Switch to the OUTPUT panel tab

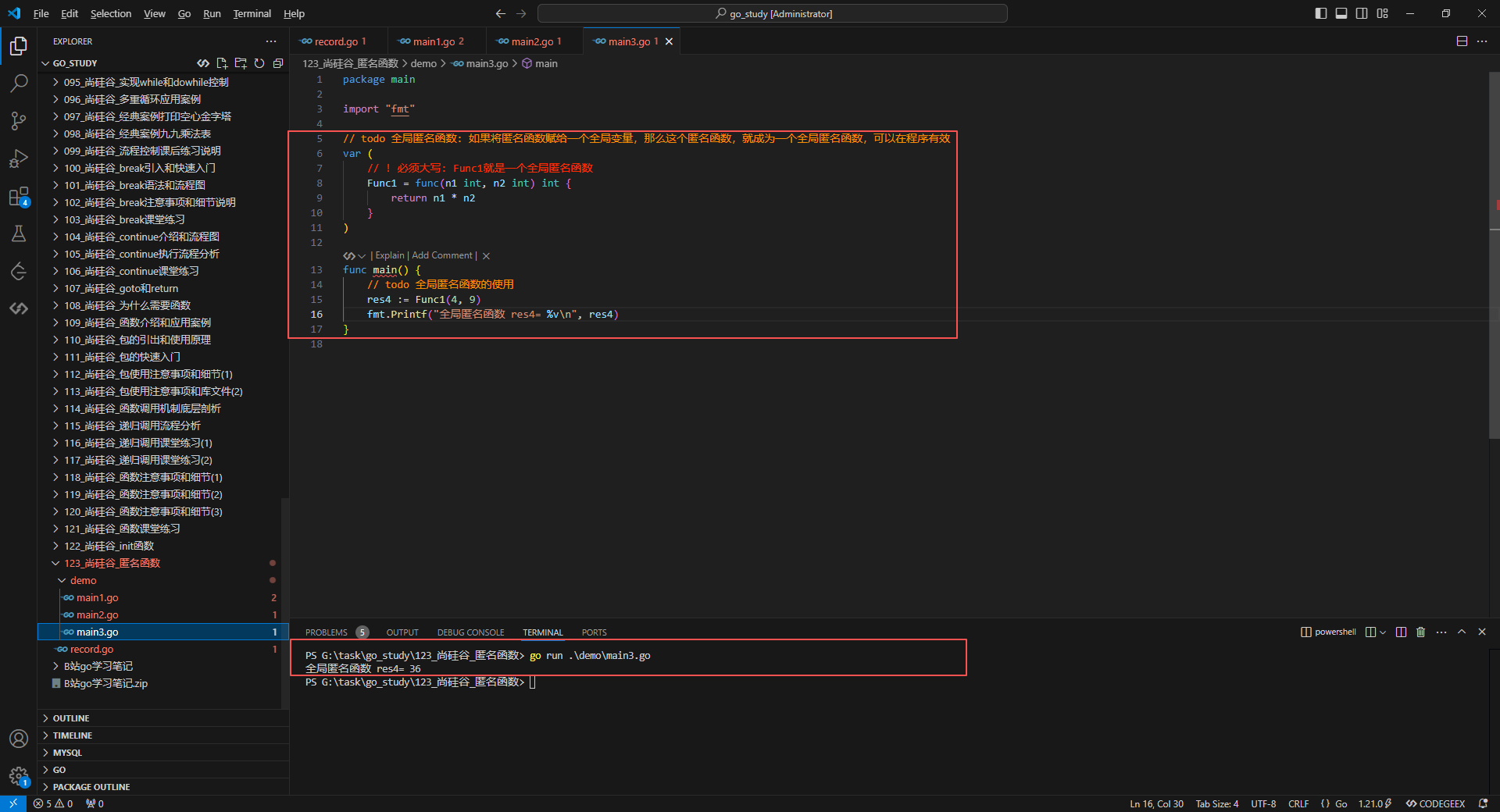click(x=402, y=632)
